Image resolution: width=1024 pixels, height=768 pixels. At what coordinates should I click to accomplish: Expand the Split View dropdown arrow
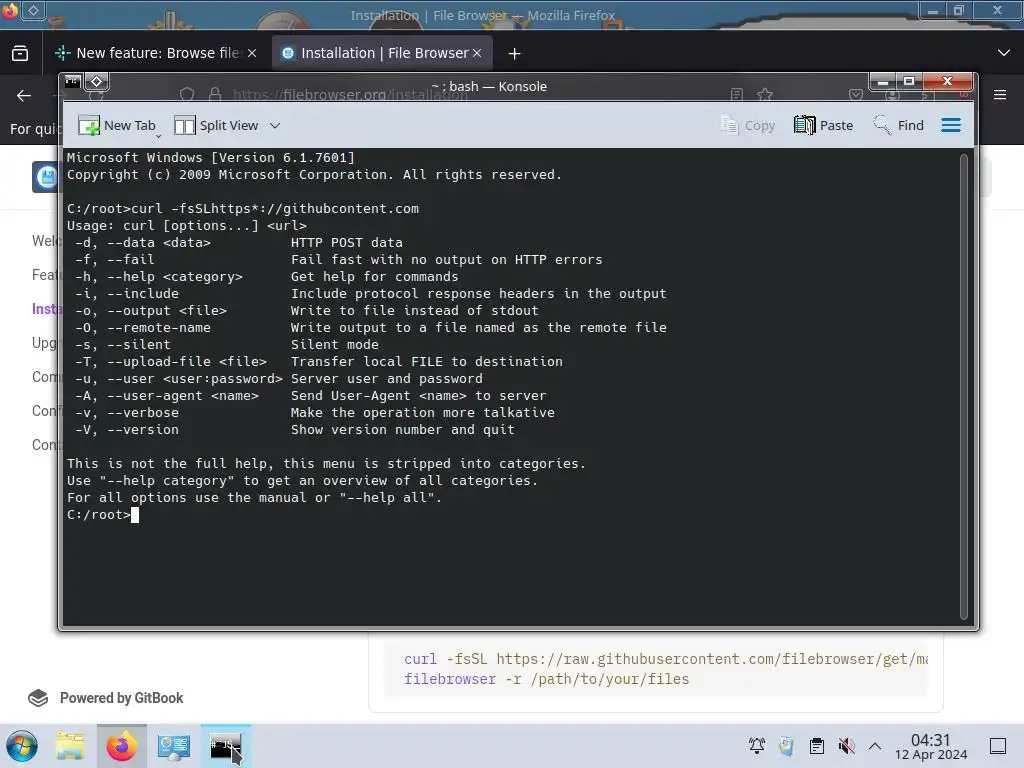coord(275,125)
